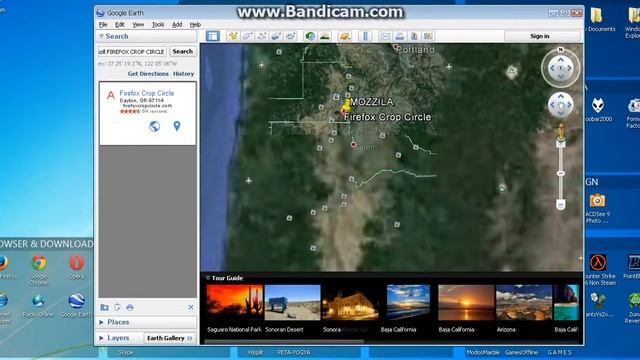Click the move-right arrow on the hand joystick
Image resolution: width=640 pixels, height=360 pixels.
coord(569,105)
